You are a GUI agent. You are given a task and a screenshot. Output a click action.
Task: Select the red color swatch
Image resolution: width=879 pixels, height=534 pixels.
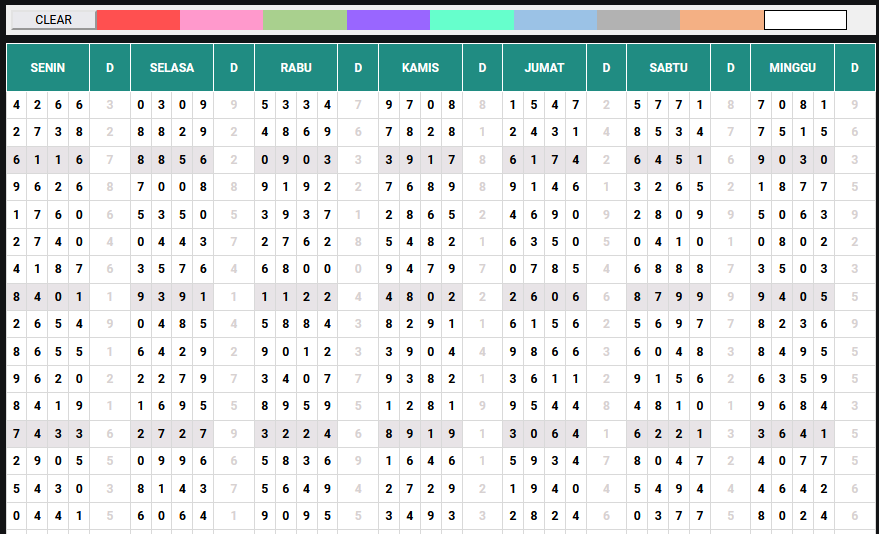(x=138, y=20)
